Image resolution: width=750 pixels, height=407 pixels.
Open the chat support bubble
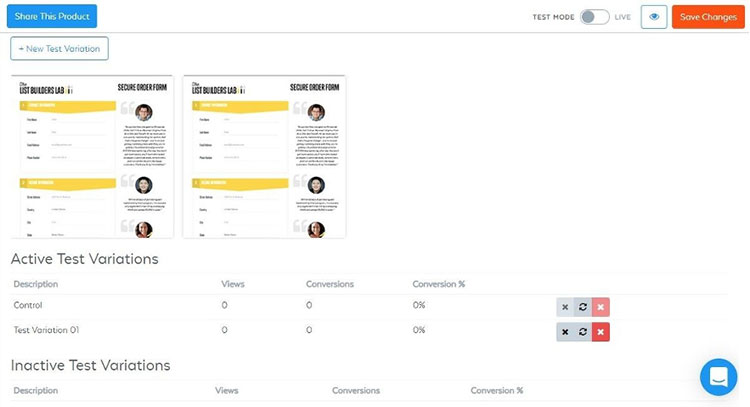718,377
